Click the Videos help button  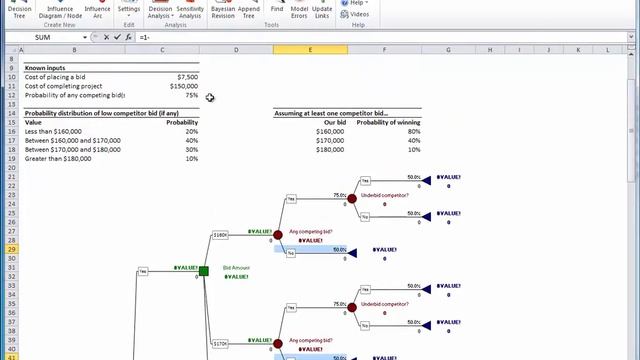(355, 14)
